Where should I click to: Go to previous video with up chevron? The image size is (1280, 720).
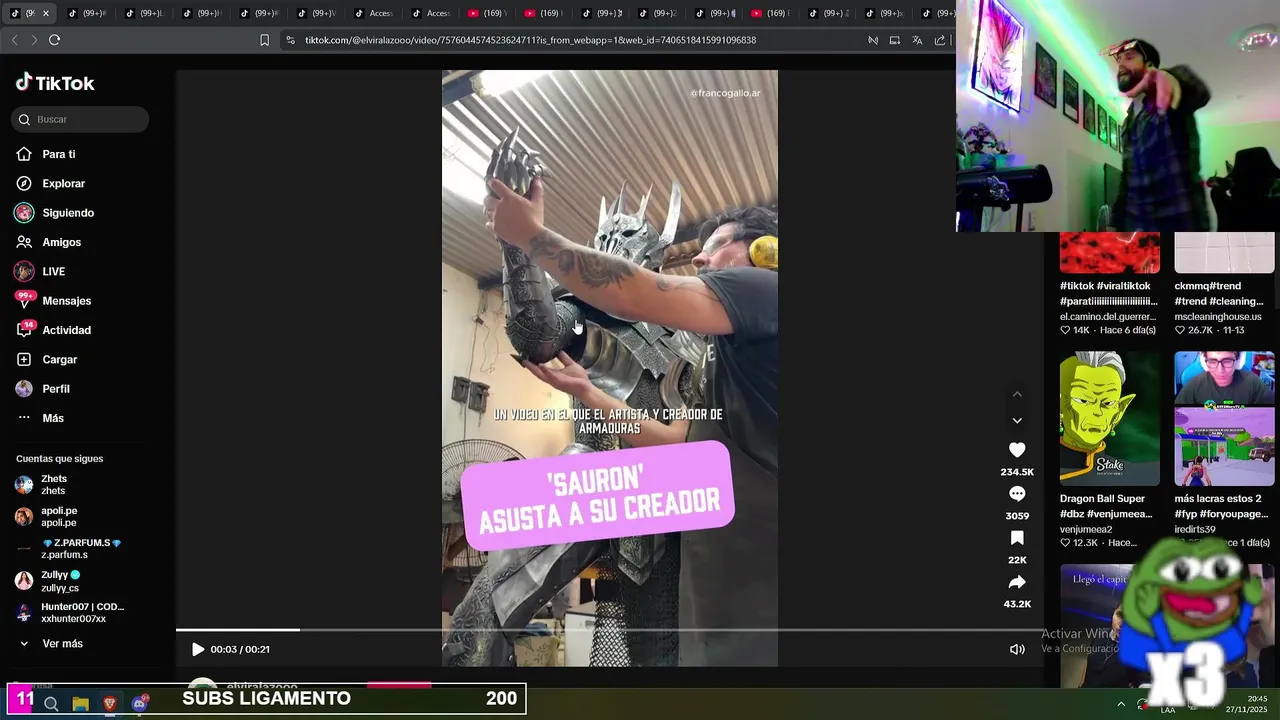(1017, 394)
